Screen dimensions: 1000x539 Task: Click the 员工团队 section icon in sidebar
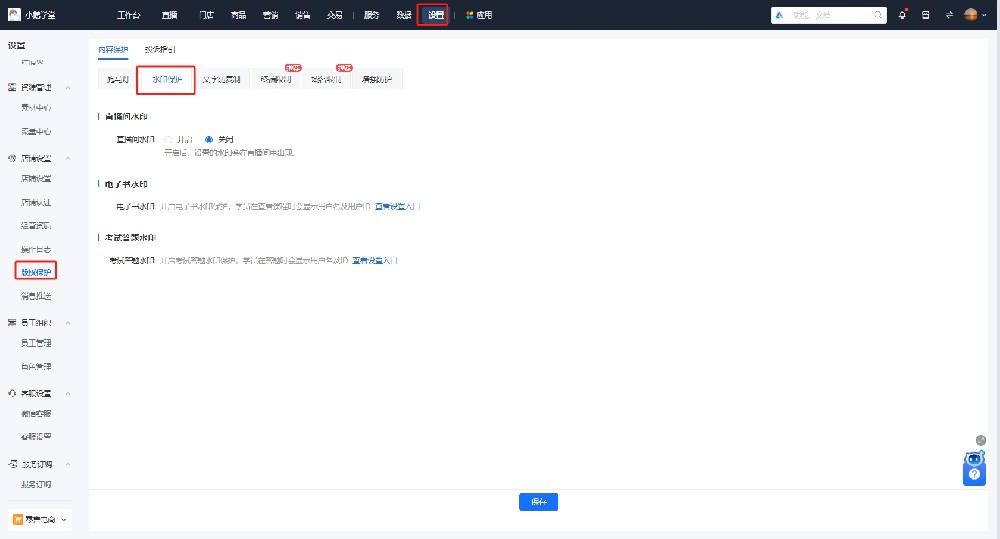pyautogui.click(x=11, y=323)
